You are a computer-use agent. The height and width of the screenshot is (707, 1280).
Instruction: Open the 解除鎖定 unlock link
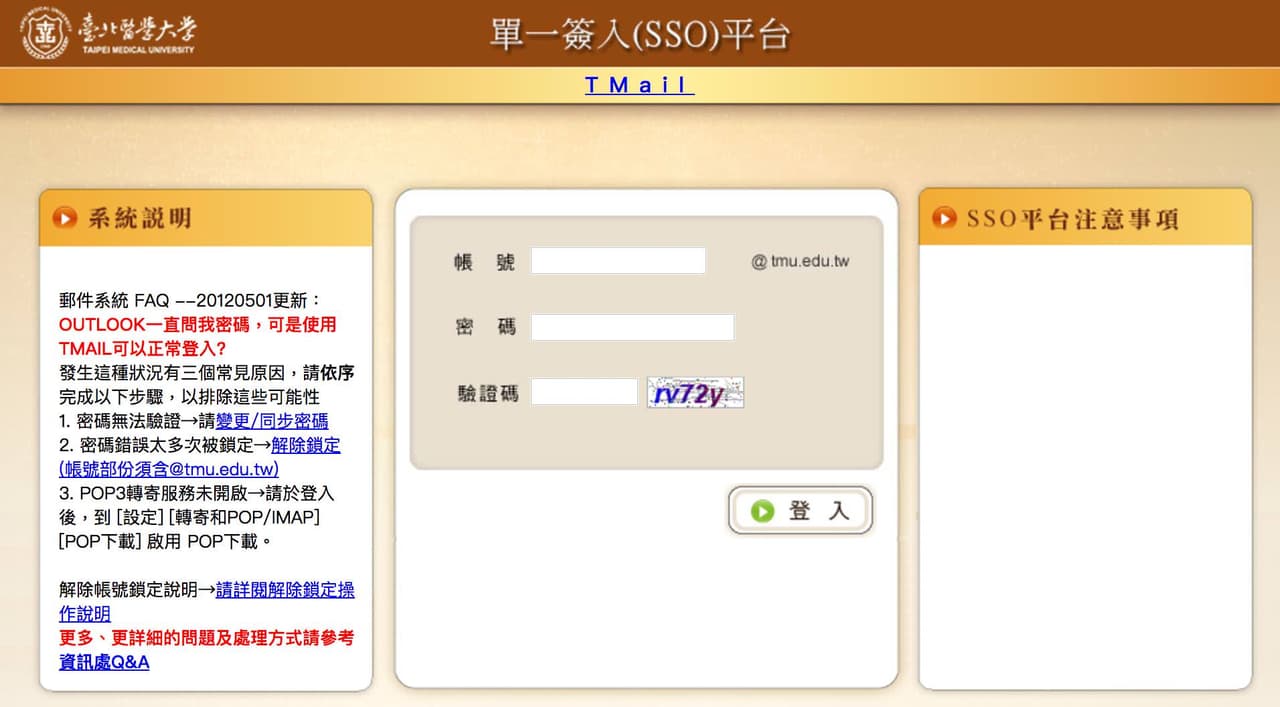pos(306,445)
